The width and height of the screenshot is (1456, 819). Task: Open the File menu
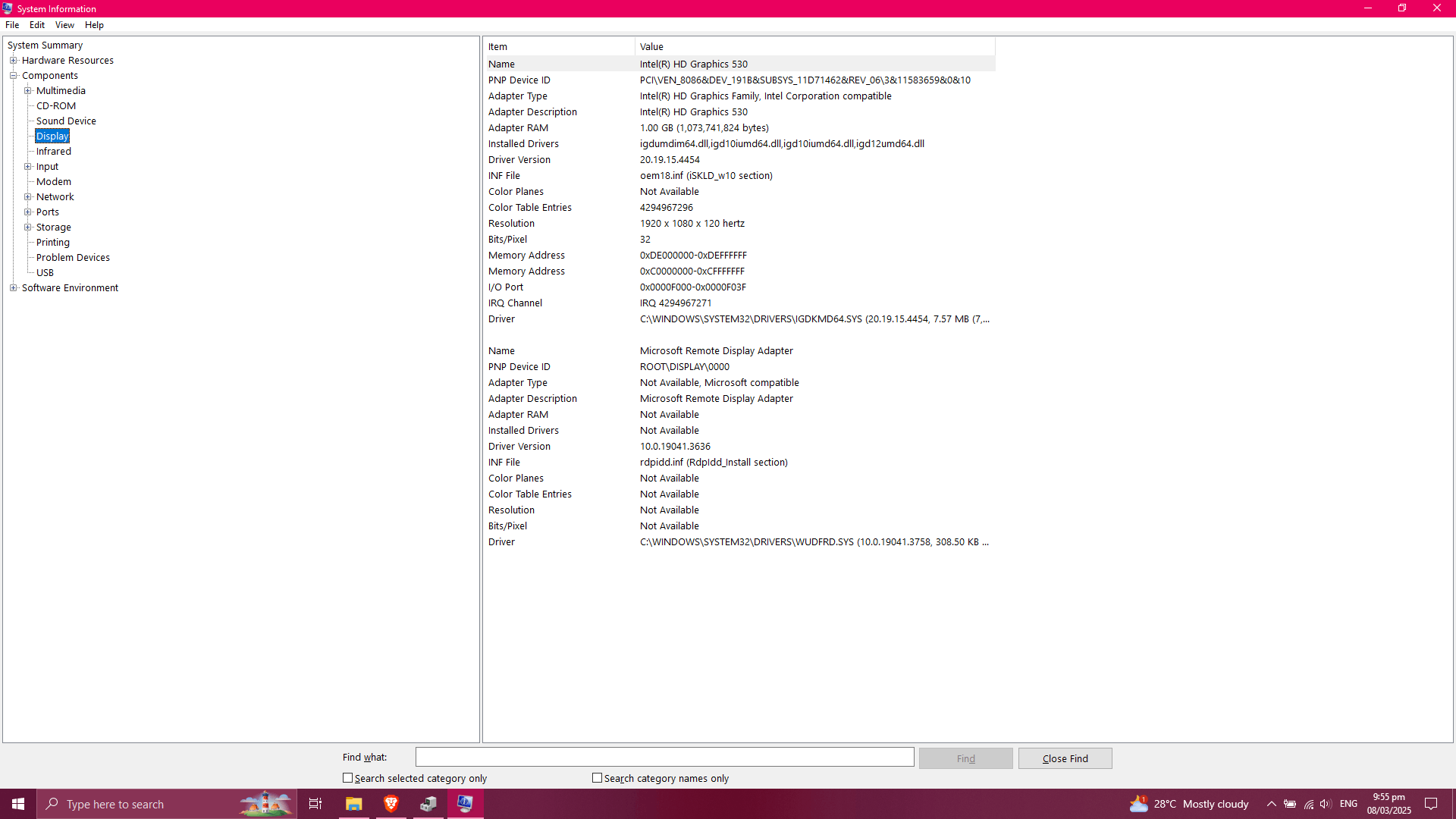click(12, 25)
